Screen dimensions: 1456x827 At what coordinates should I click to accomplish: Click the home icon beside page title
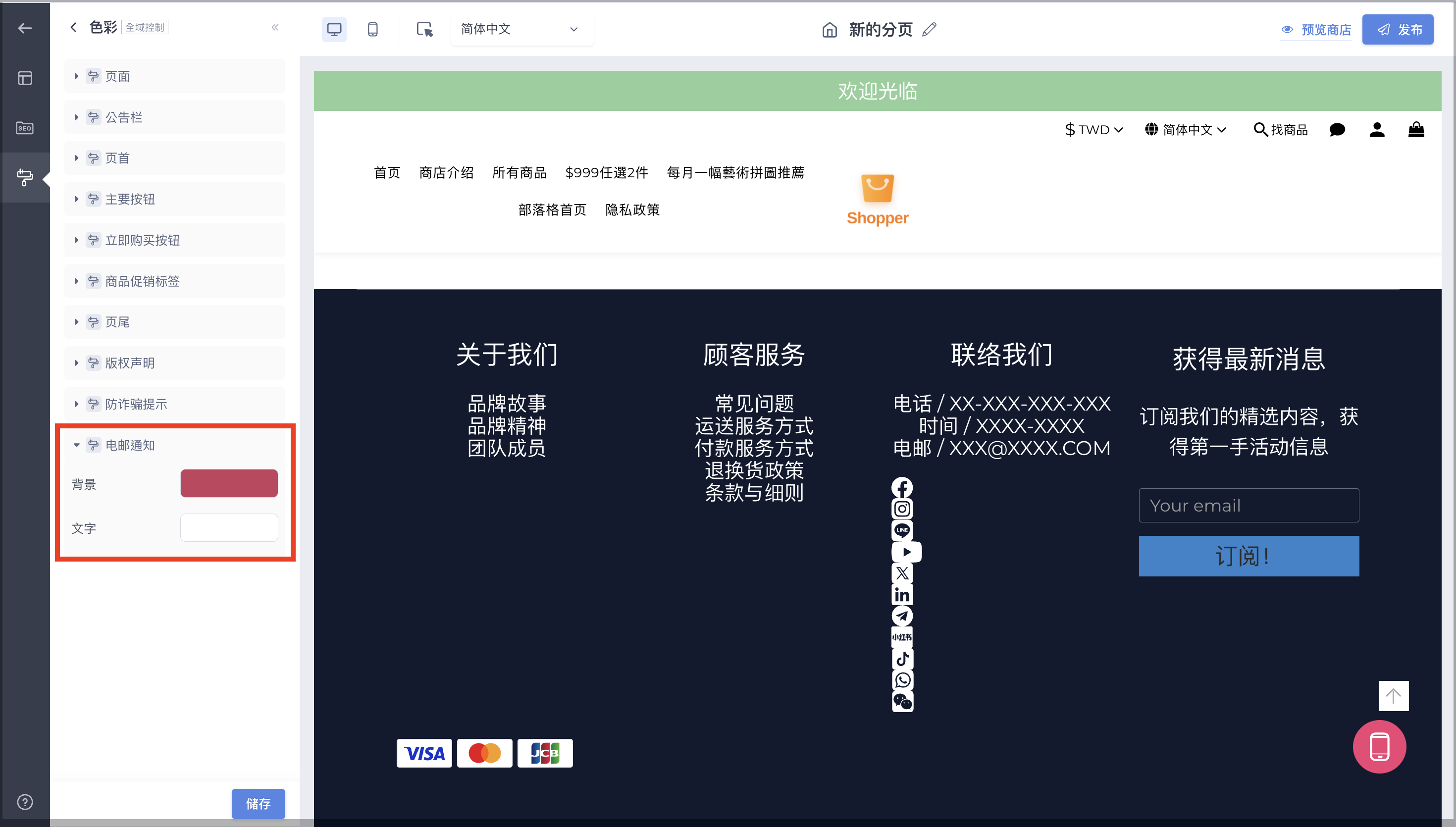[830, 29]
